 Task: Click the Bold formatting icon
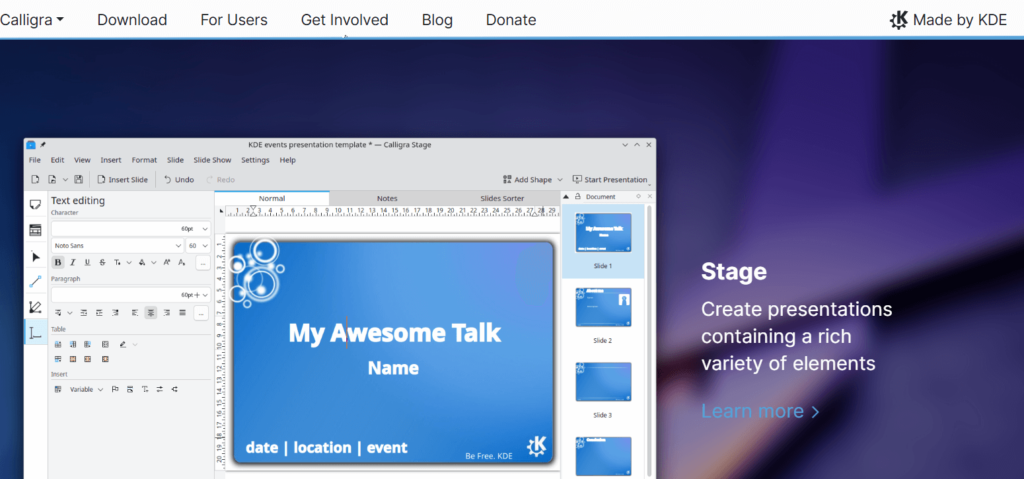pyautogui.click(x=57, y=262)
